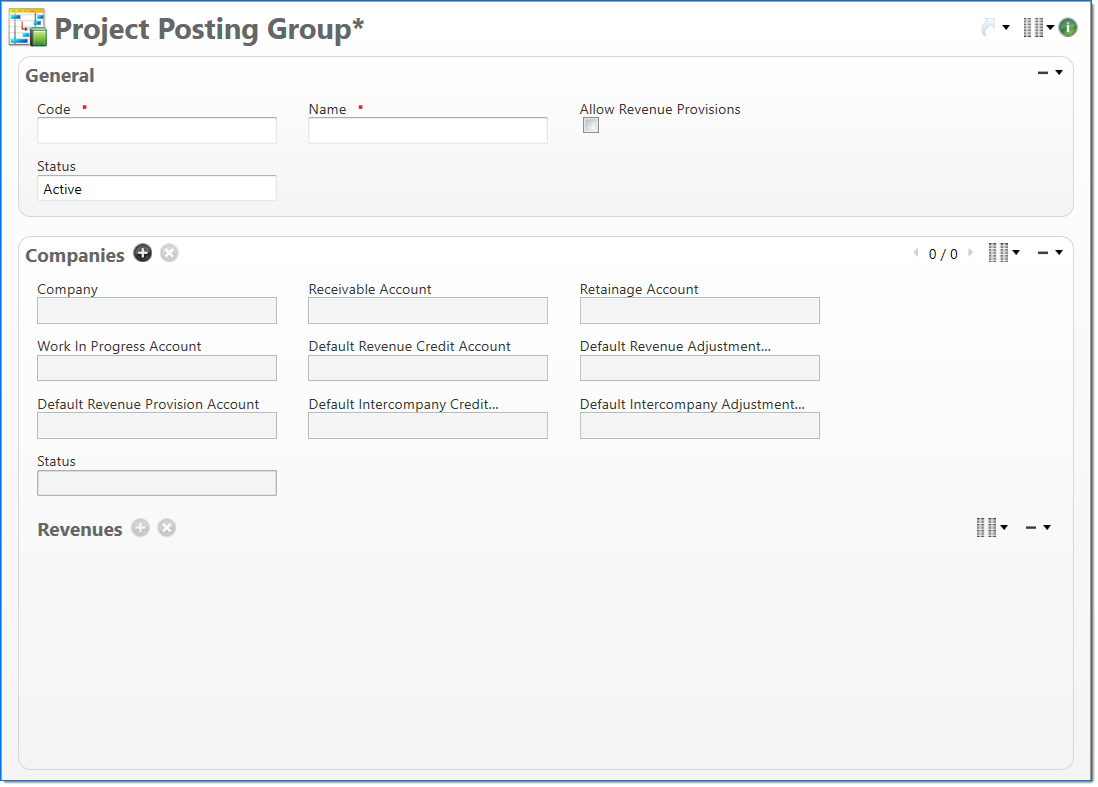The height and width of the screenshot is (787, 1098).
Task: Open the header column layout options icon
Action: pos(1034,28)
